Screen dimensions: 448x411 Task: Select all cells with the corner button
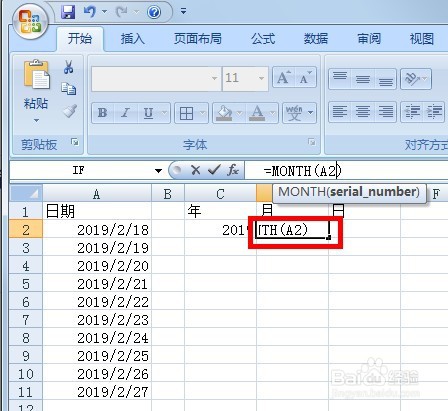pos(26,193)
